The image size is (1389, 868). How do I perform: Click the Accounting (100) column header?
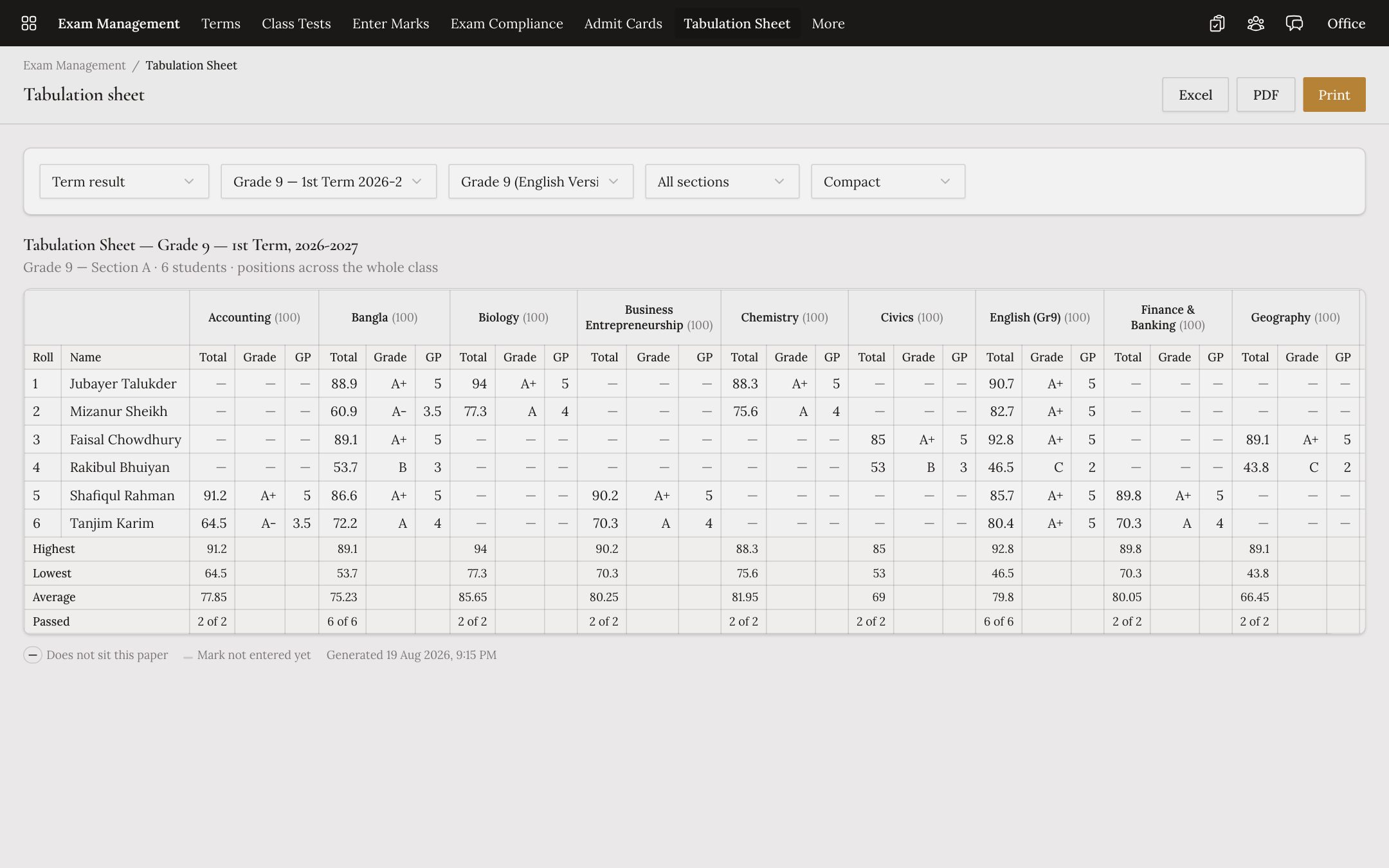point(254,317)
